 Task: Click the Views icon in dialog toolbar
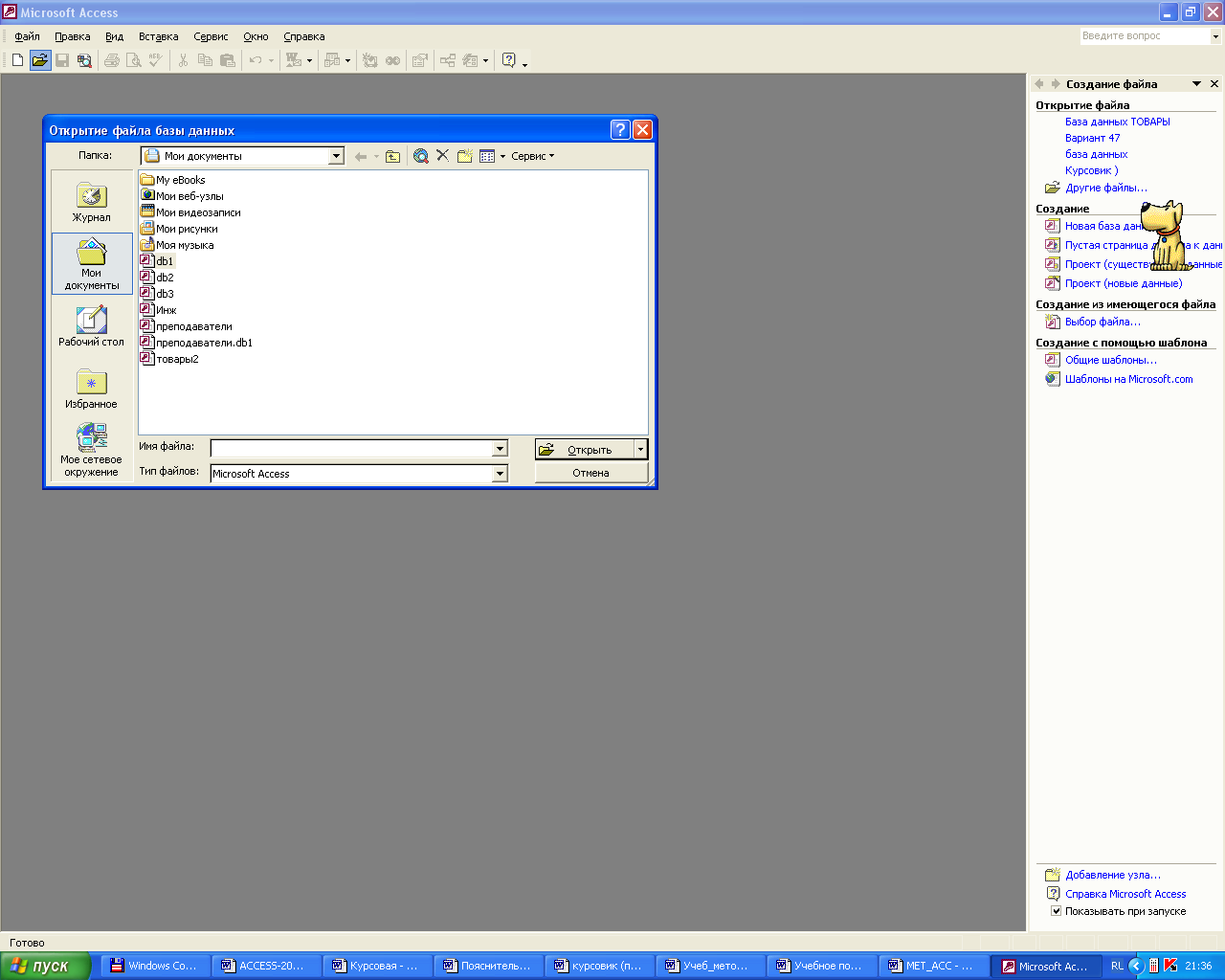(487, 156)
